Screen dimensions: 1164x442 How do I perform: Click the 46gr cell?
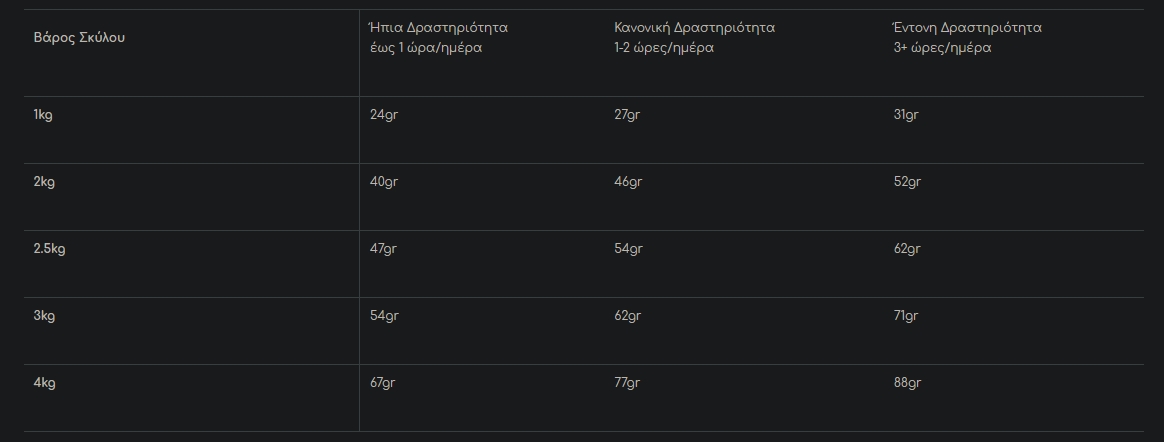click(x=628, y=182)
